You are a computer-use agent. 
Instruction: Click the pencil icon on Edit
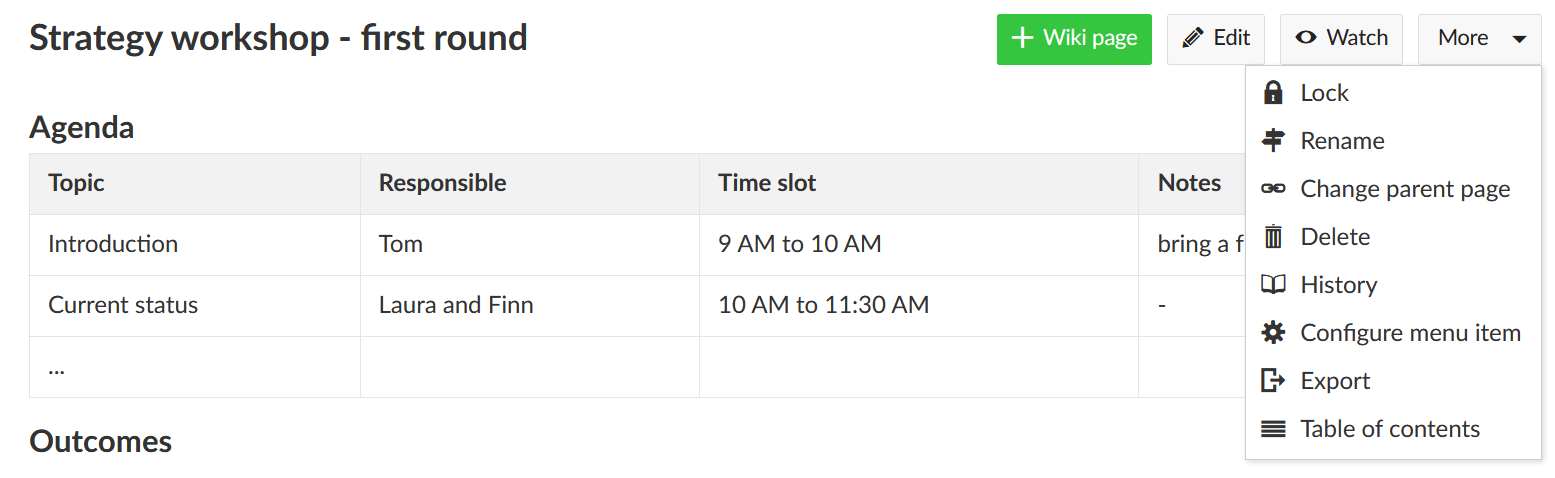pyautogui.click(x=1191, y=39)
